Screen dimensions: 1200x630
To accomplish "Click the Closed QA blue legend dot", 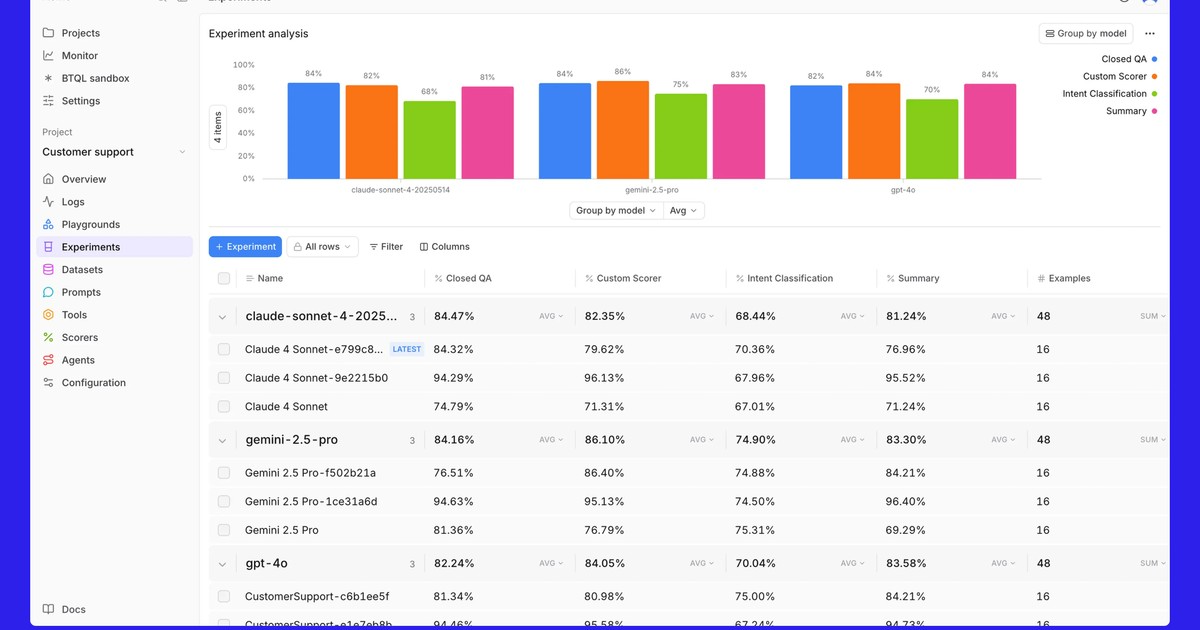I will (x=1155, y=59).
